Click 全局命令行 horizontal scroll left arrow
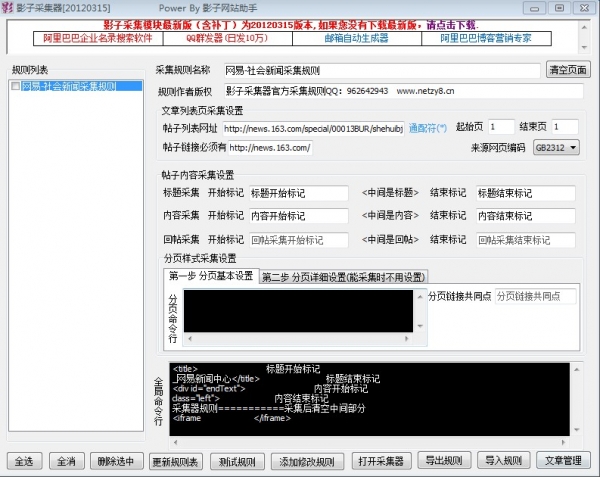Screen dimensions: 600x477 click(175, 443)
